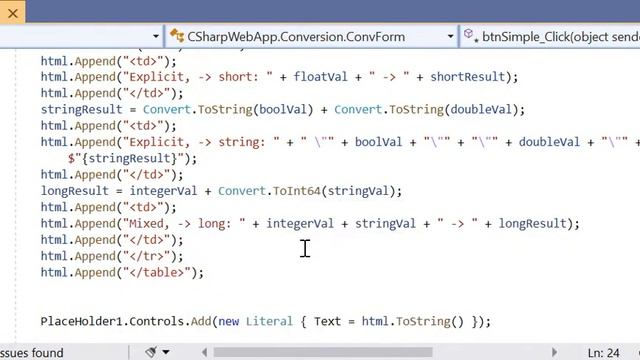
Task: Click the Explicit, -> string append line
Action: click(x=340, y=142)
